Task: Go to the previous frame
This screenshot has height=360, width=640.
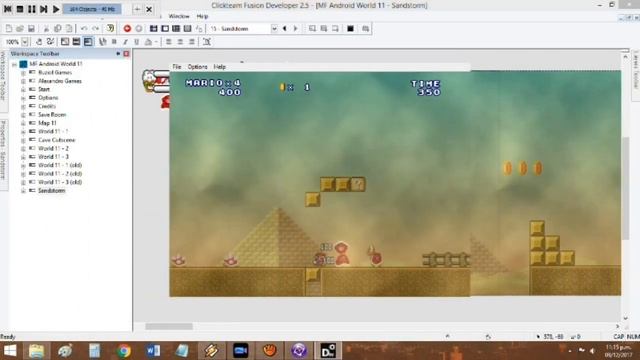Action: click(284, 29)
